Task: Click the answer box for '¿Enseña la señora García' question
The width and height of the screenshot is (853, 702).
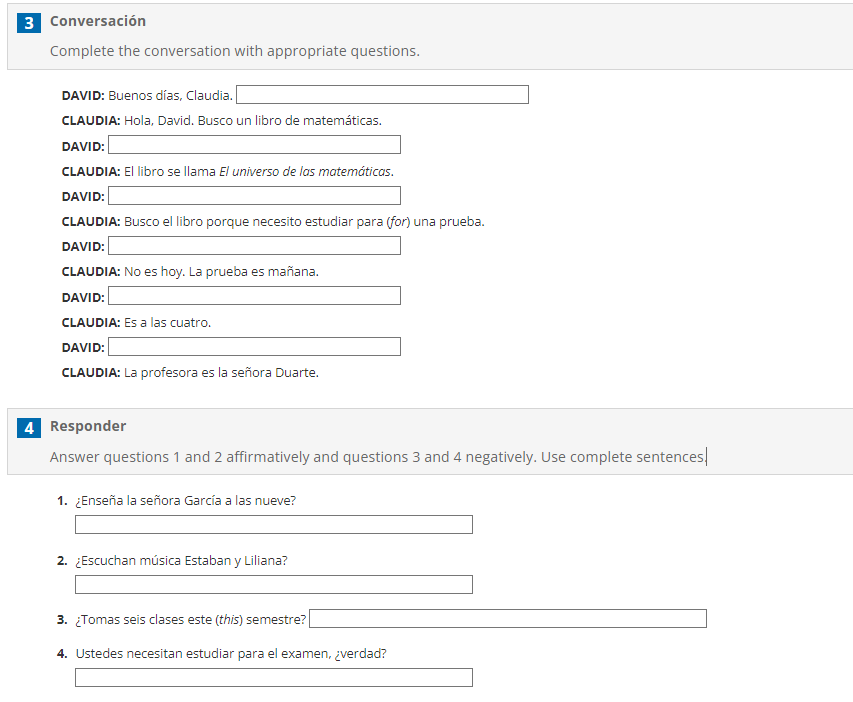Action: 274,525
